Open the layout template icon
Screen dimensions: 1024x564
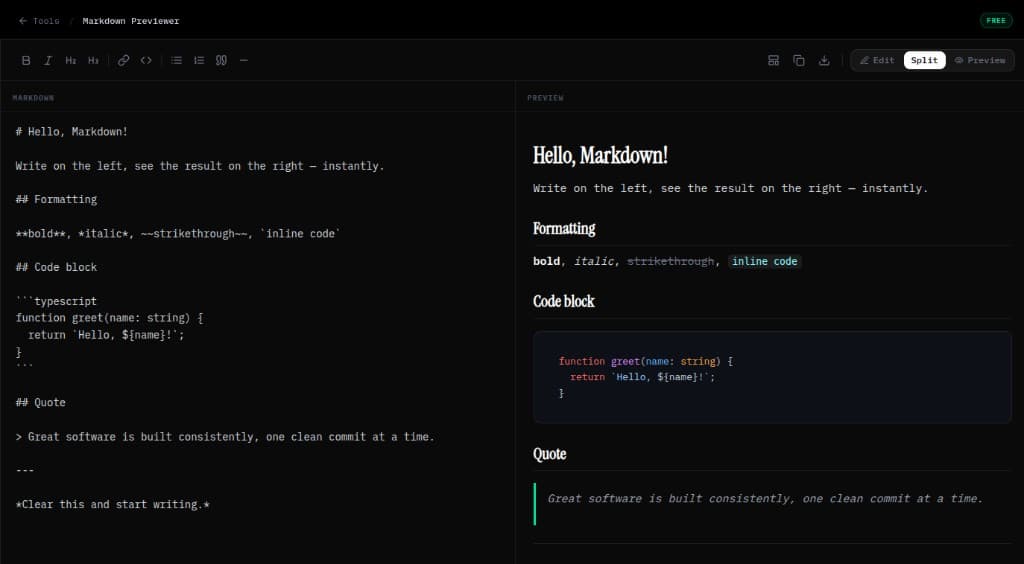[773, 60]
